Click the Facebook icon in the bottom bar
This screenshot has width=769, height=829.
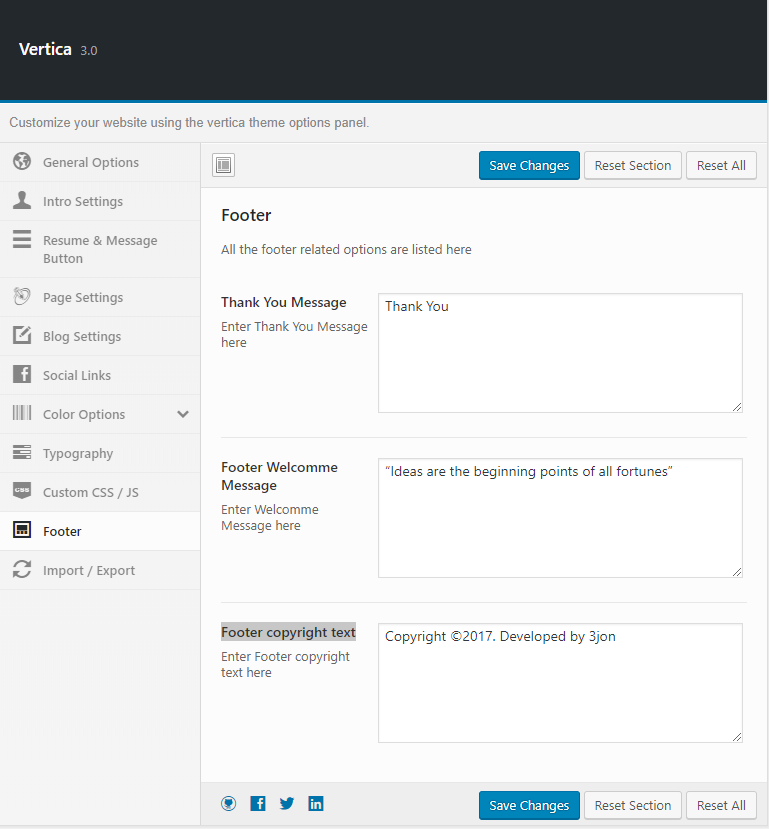[x=257, y=804]
